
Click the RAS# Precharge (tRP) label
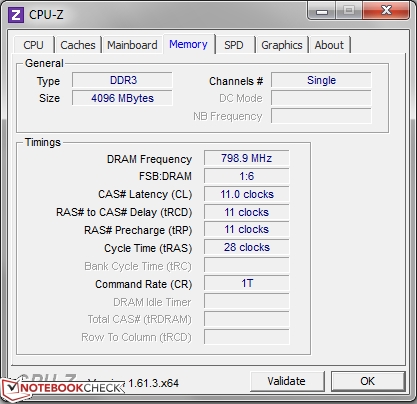pyautogui.click(x=138, y=230)
